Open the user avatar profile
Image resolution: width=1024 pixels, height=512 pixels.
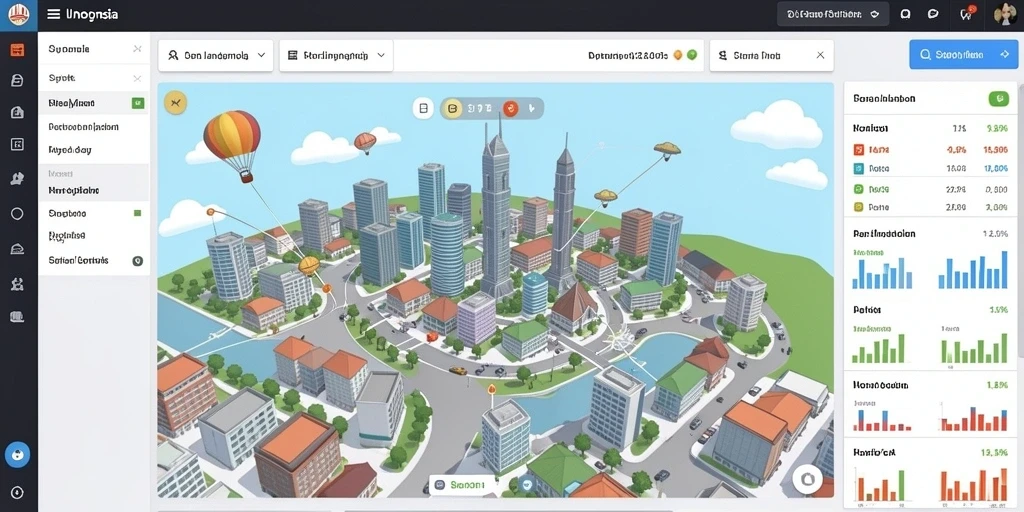pyautogui.click(x=1006, y=14)
